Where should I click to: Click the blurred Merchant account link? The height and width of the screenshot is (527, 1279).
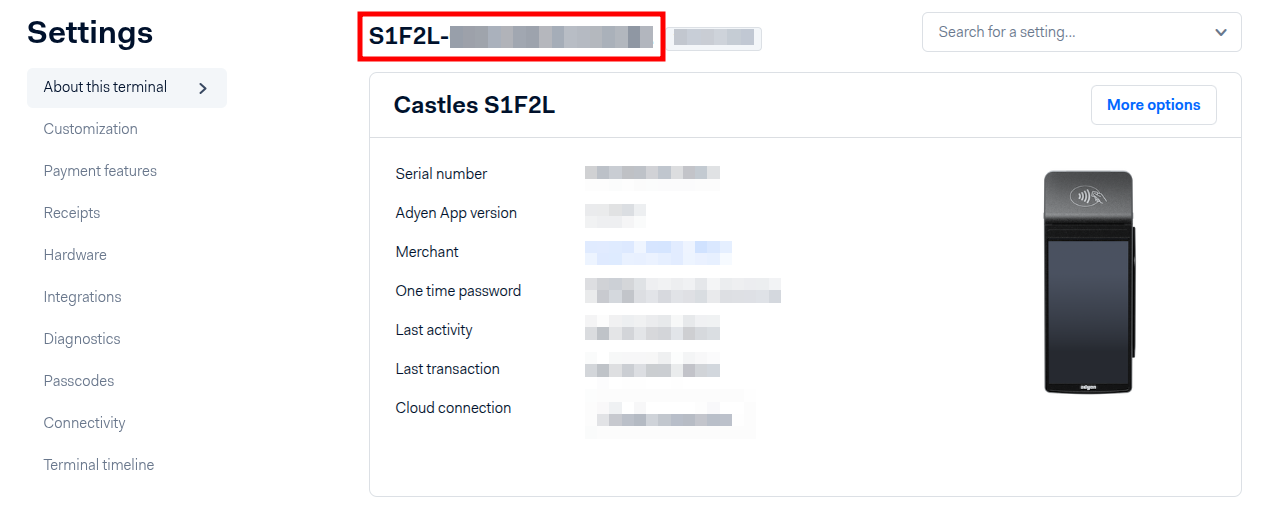coord(658,252)
